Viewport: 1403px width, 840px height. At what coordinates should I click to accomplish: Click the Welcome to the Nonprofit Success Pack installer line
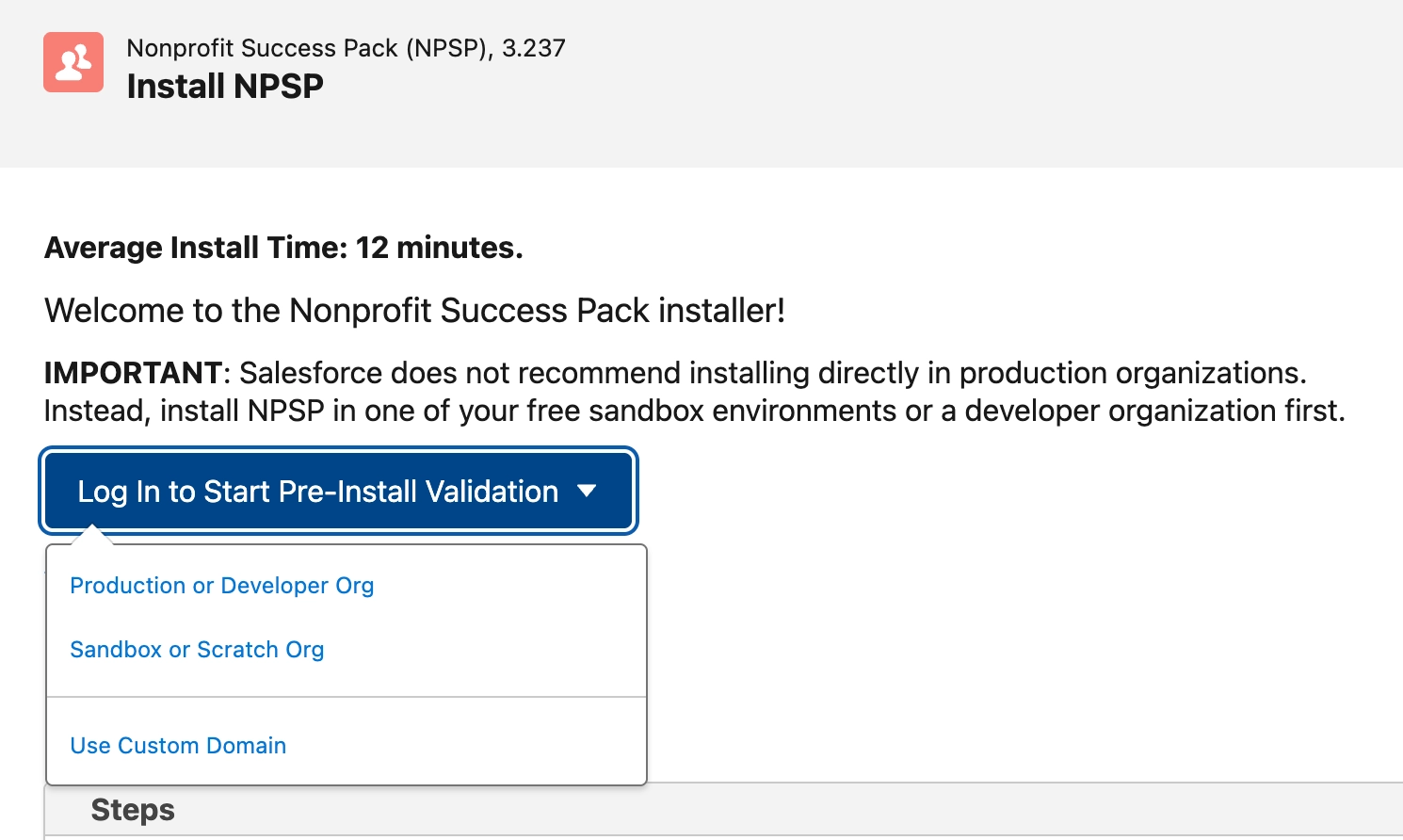[x=415, y=311]
